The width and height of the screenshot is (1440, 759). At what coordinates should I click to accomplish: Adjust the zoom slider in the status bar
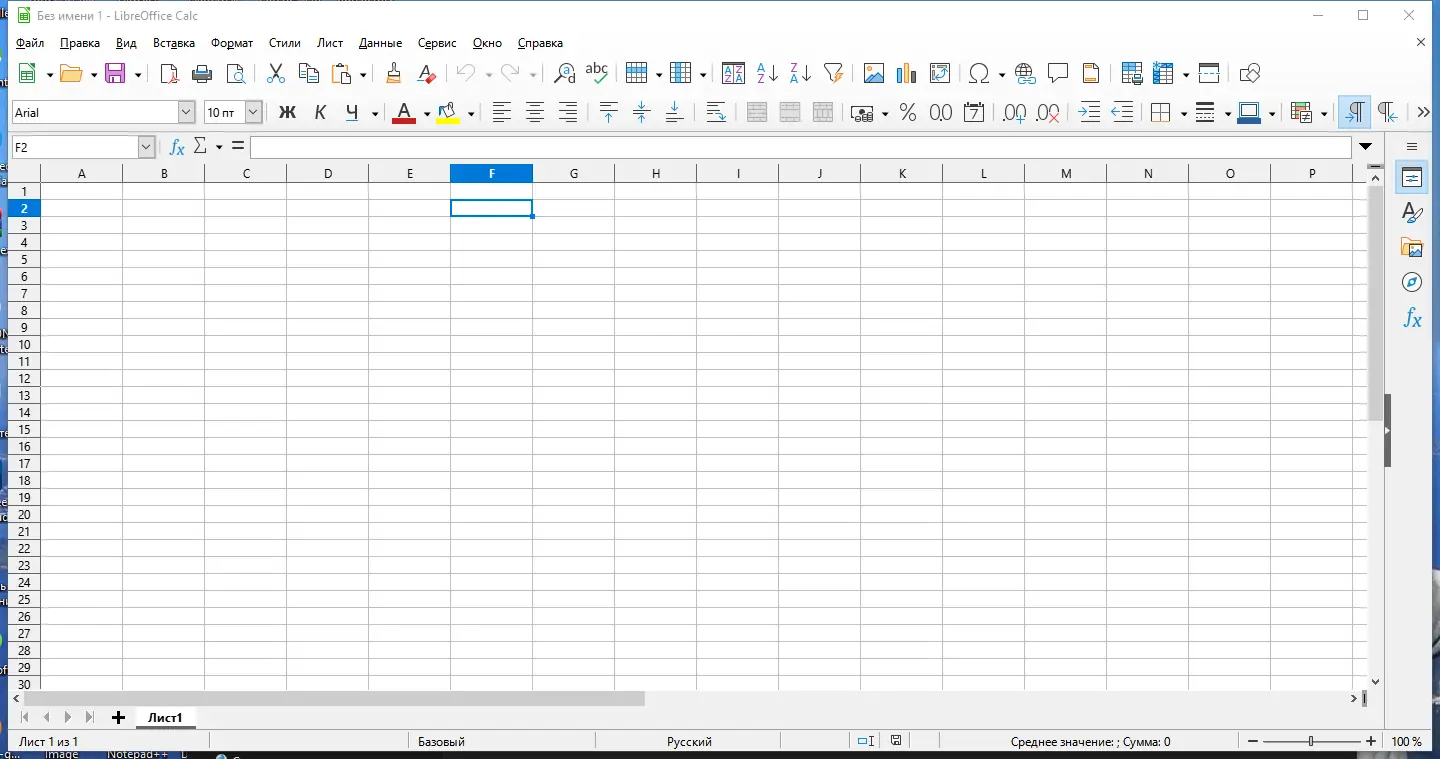(x=1310, y=741)
